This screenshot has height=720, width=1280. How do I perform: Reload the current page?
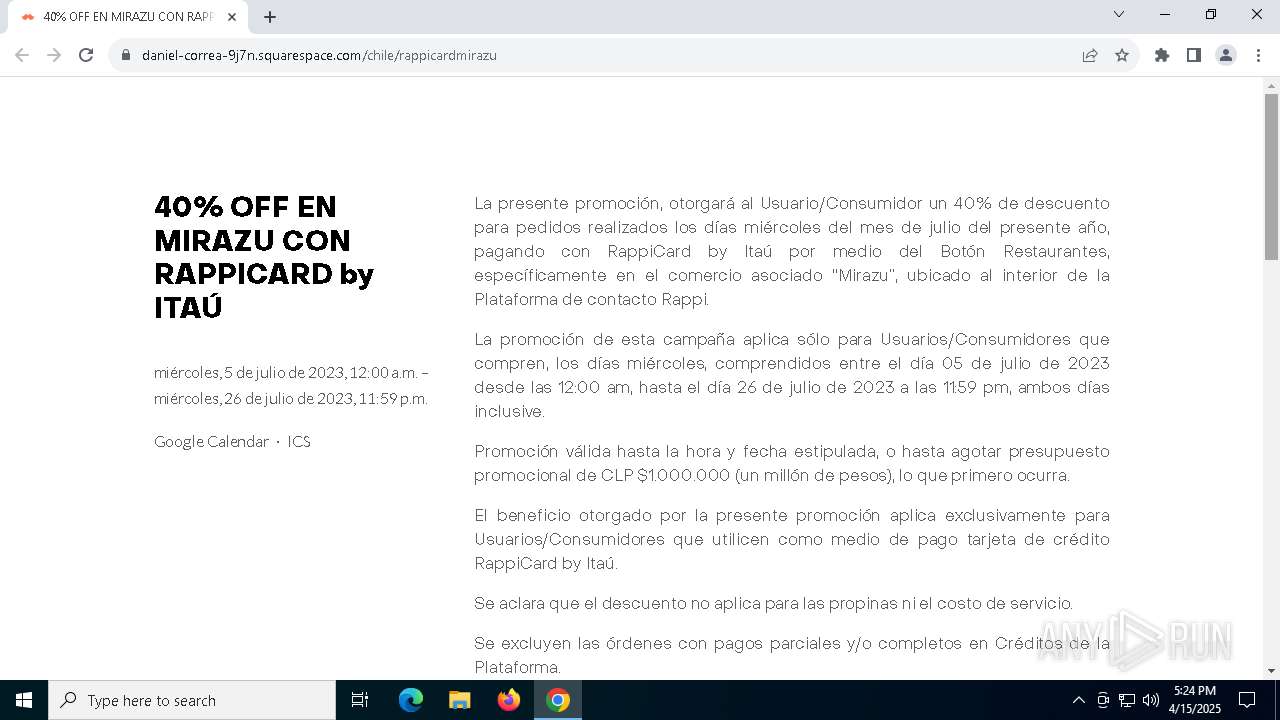(86, 55)
